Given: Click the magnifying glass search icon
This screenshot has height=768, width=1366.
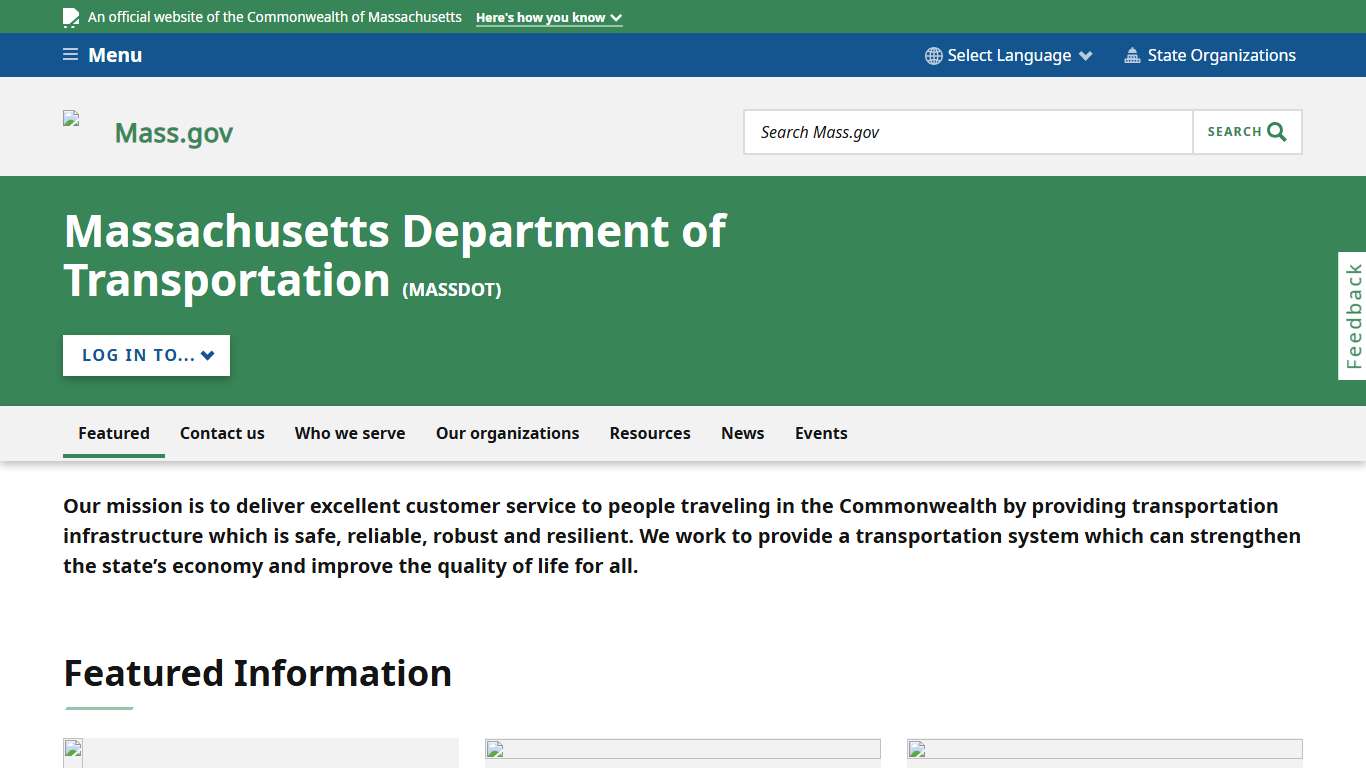Looking at the screenshot, I should [1274, 131].
